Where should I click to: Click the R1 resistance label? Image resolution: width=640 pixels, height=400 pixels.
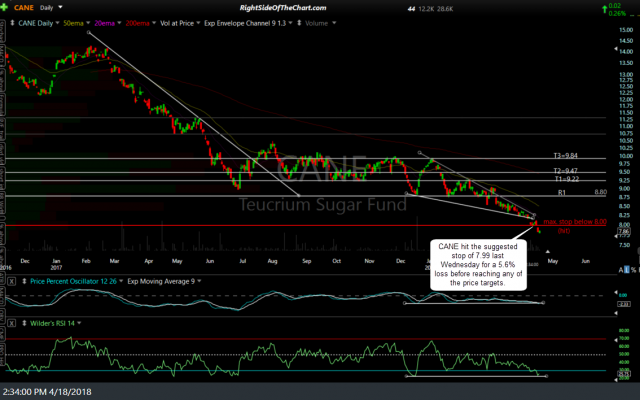point(562,192)
